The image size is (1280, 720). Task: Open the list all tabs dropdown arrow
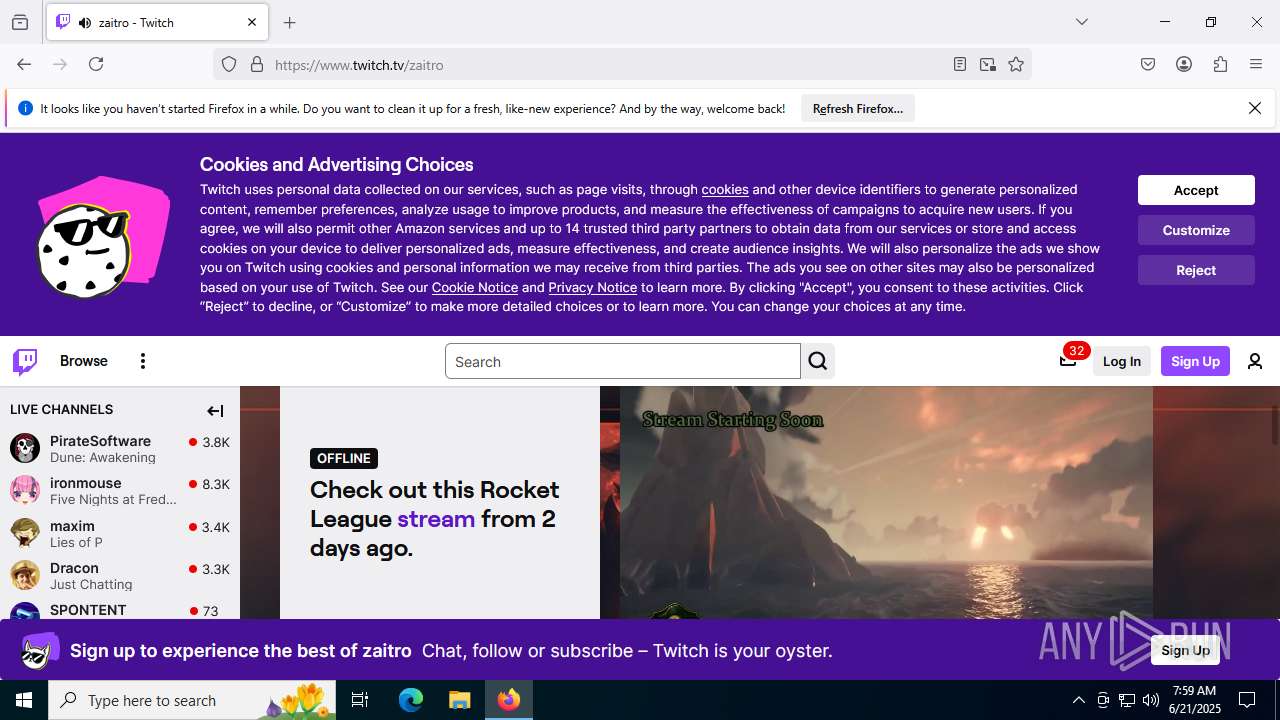tap(1081, 22)
